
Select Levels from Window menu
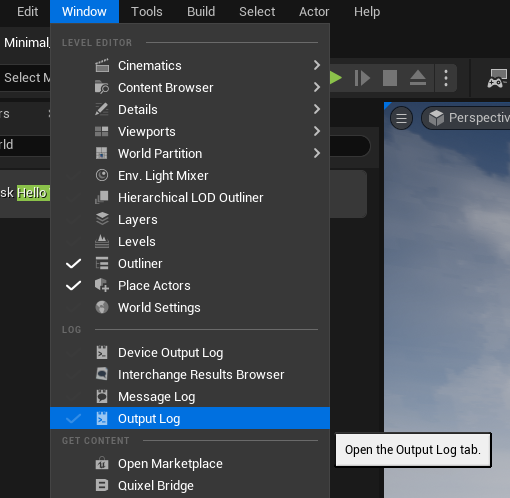coord(190,241)
